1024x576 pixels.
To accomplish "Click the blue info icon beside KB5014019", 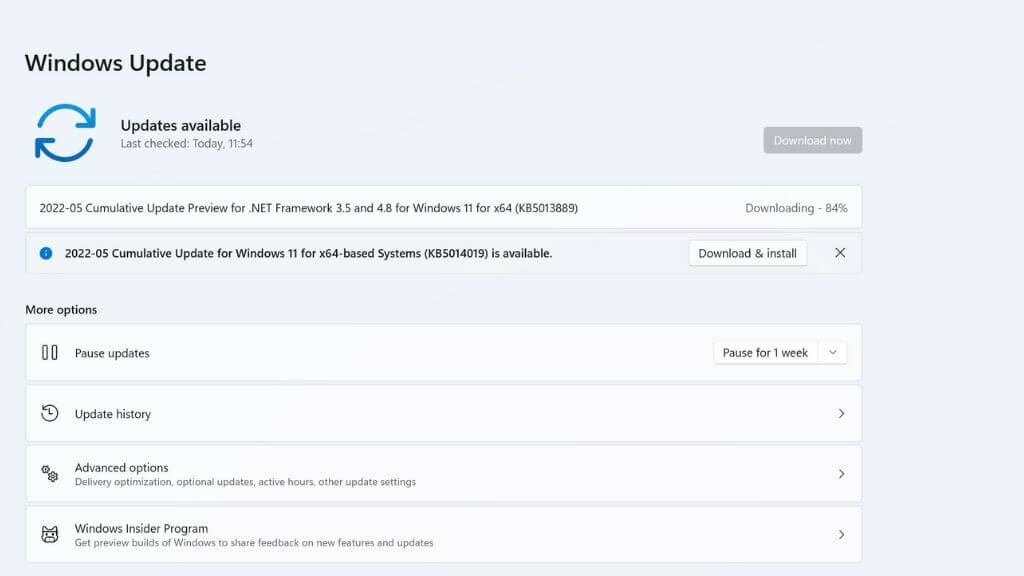I will click(46, 253).
